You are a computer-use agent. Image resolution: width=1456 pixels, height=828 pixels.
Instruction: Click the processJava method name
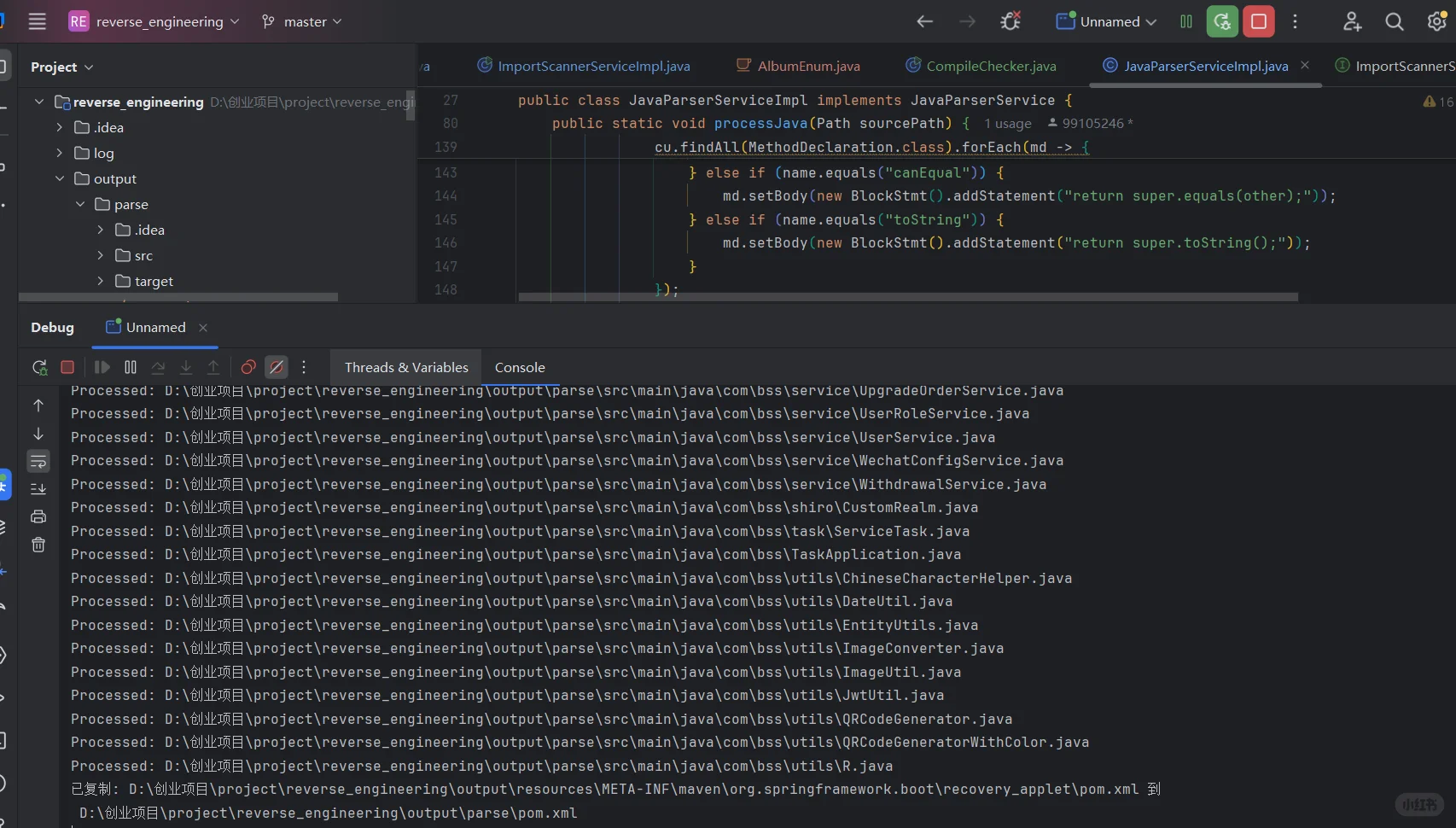760,124
